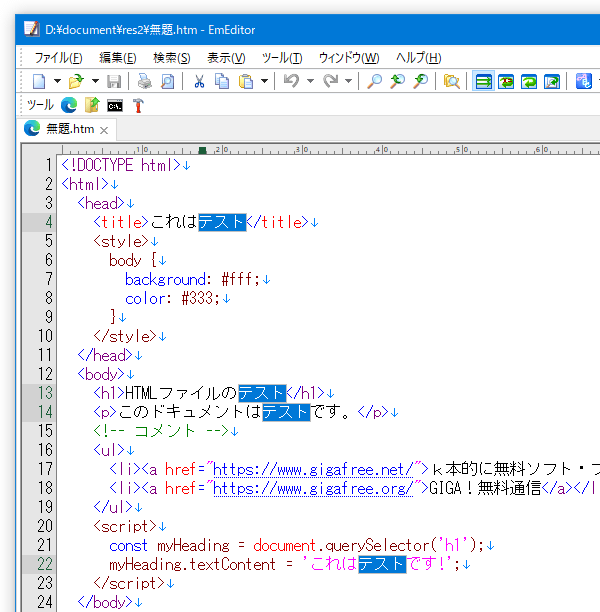Click highlighted テスト in the paragraph line
The height and width of the screenshot is (612, 600).
(x=286, y=412)
